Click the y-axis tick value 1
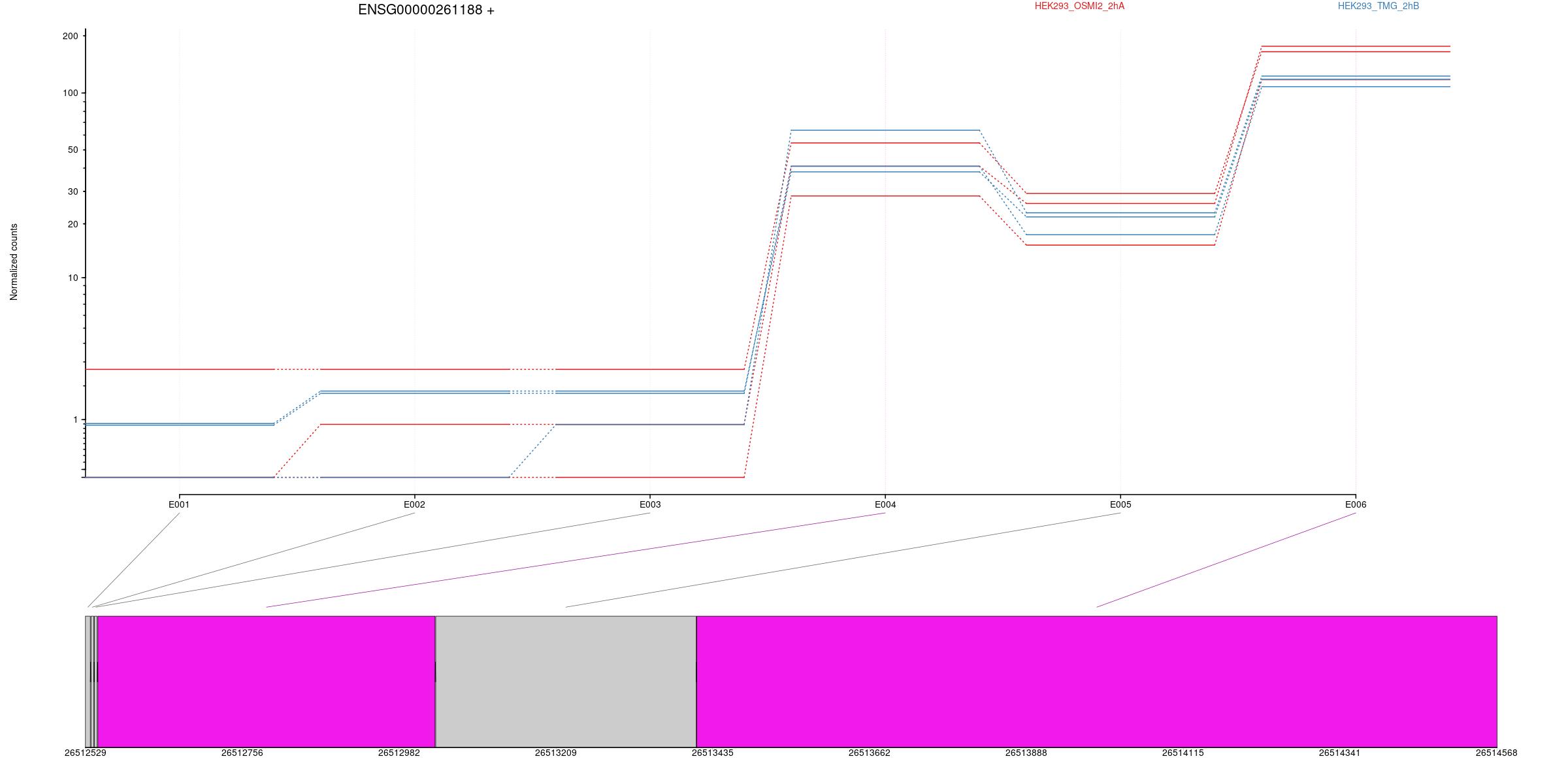1568x784 pixels. click(x=75, y=419)
